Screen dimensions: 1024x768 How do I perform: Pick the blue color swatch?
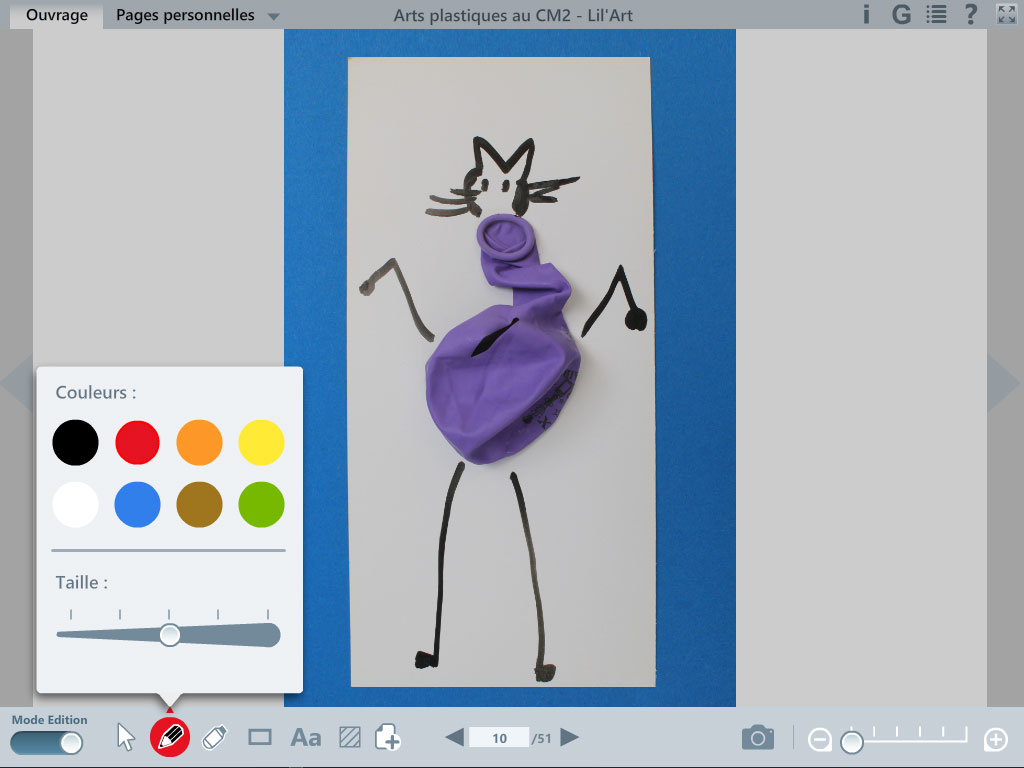point(137,504)
